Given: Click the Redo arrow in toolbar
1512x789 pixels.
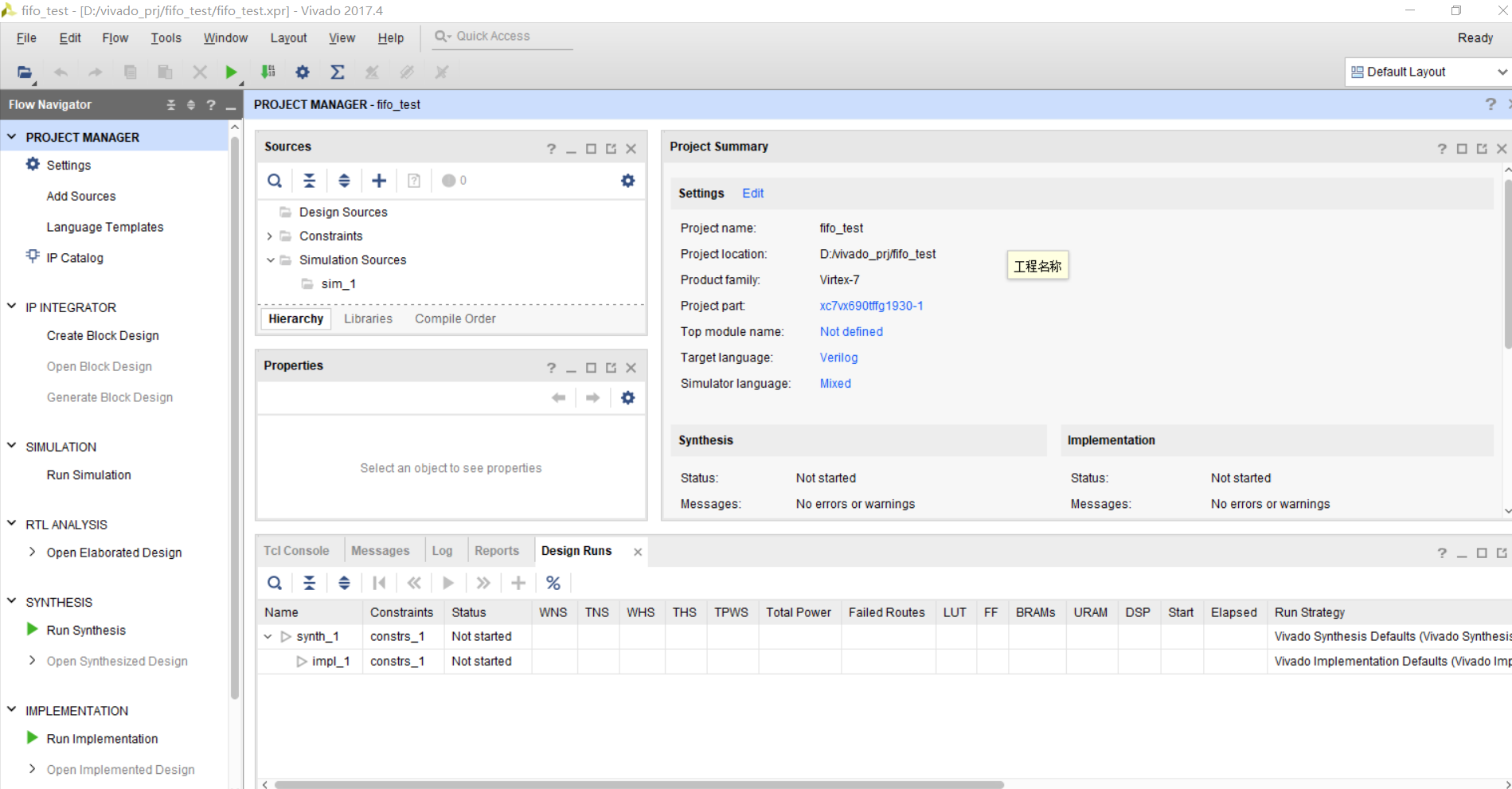Looking at the screenshot, I should [x=95, y=72].
